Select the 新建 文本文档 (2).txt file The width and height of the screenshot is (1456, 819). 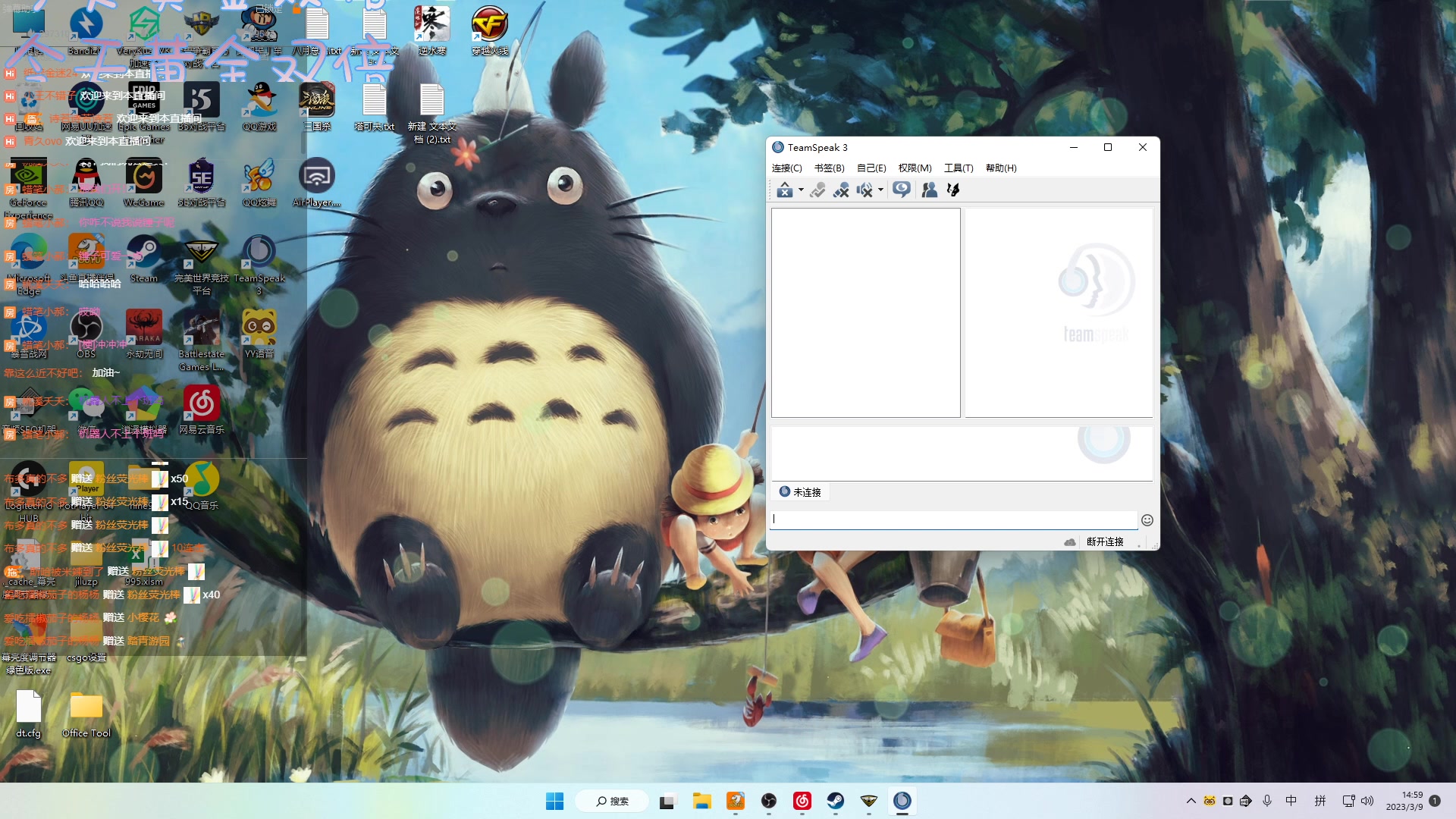click(x=432, y=113)
